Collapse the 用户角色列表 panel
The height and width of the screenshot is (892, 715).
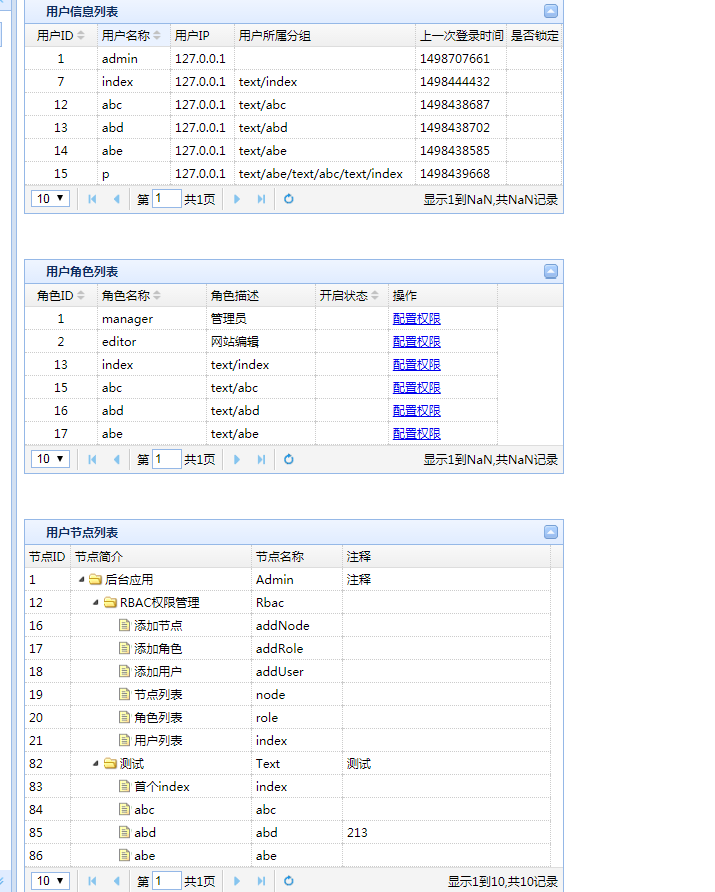(551, 272)
